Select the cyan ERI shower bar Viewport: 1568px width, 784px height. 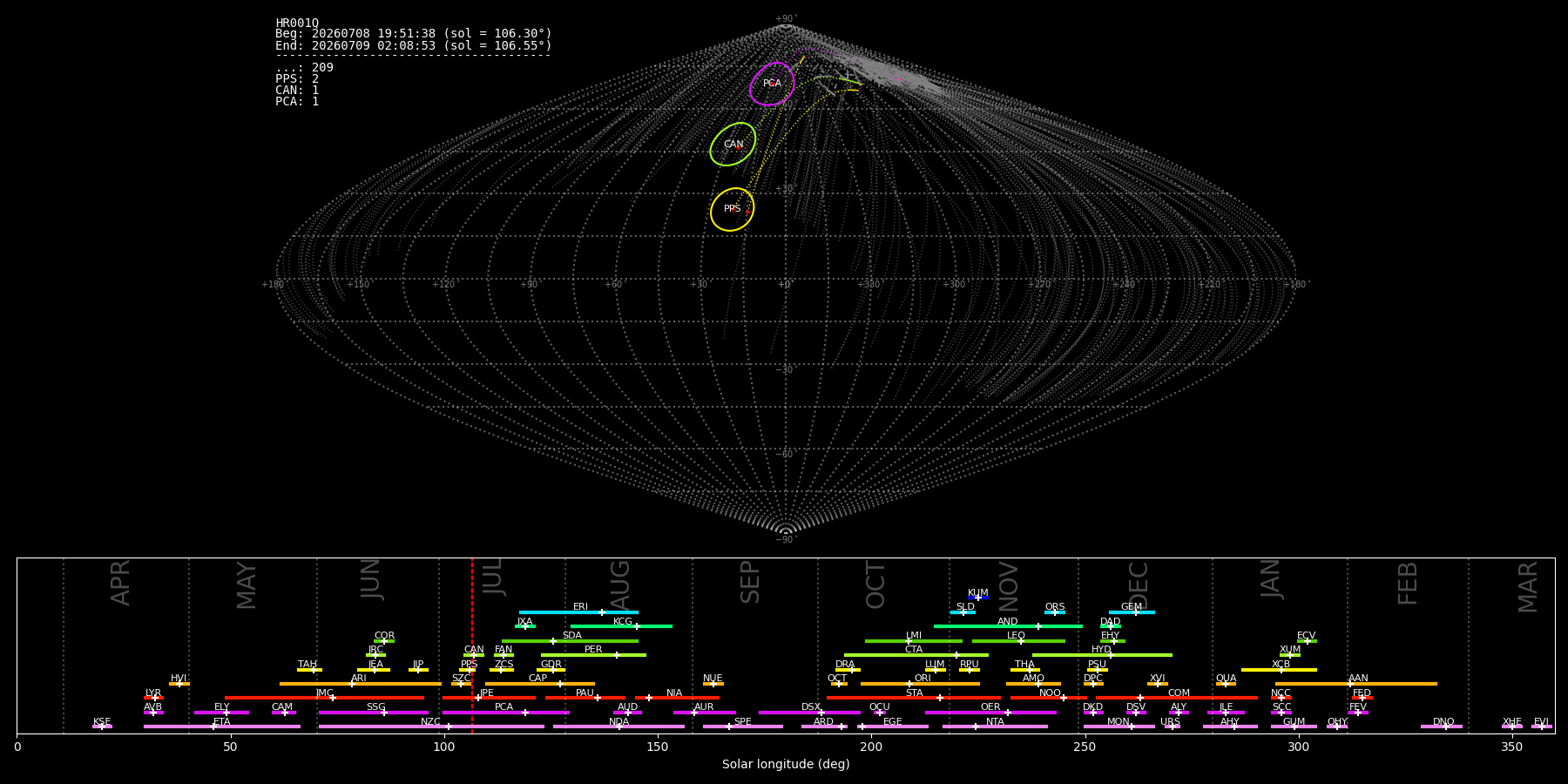[578, 612]
